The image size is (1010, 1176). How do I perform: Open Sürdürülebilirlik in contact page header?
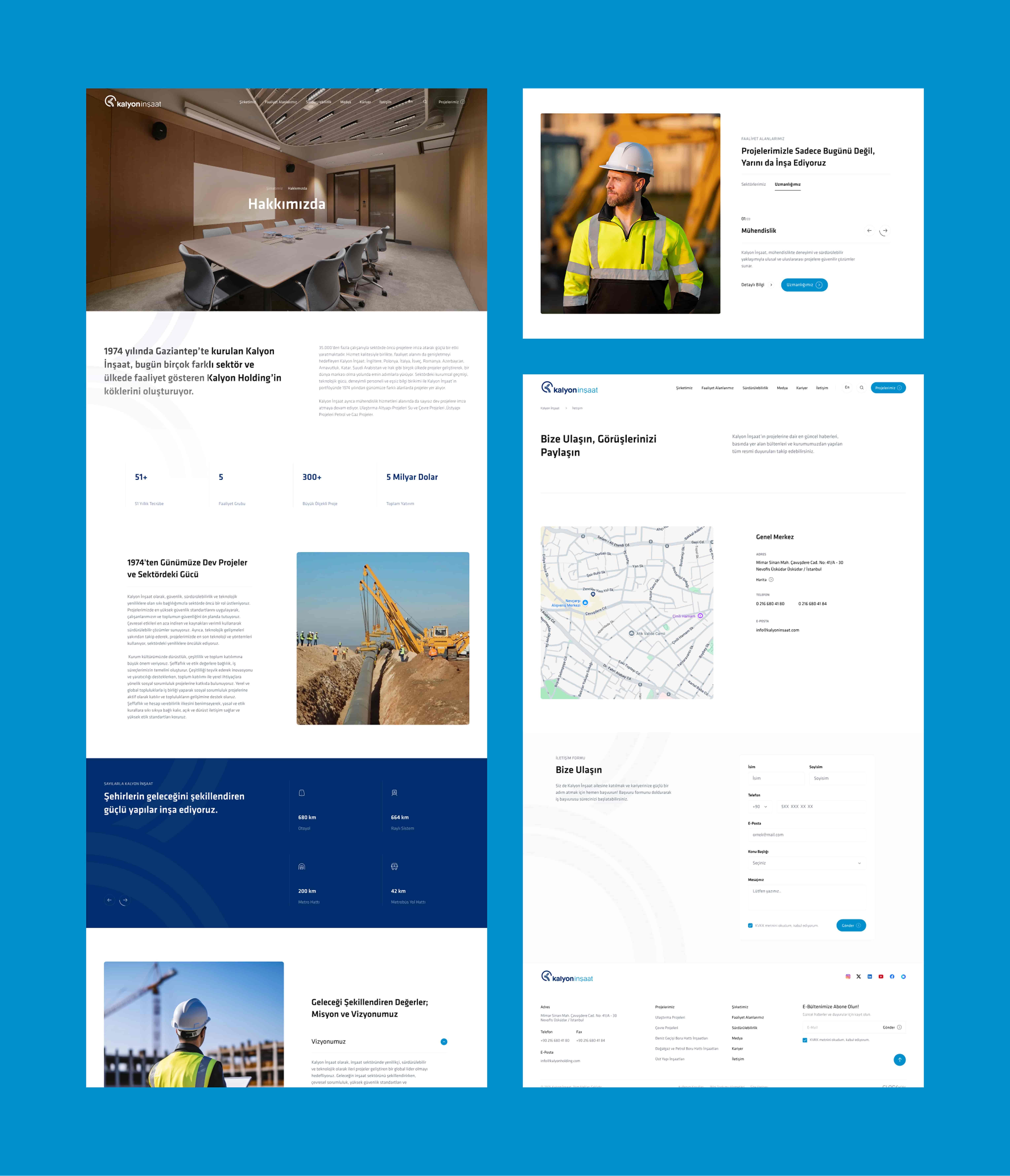click(x=755, y=388)
